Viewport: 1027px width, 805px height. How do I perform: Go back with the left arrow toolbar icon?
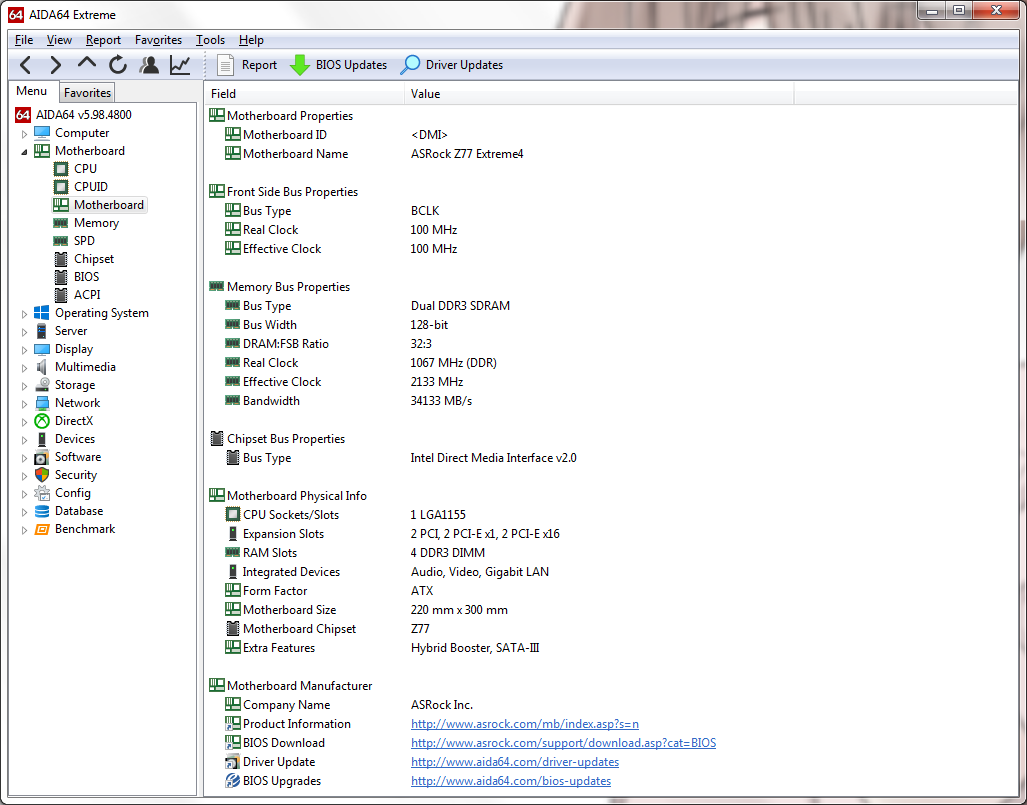pyautogui.click(x=26, y=65)
